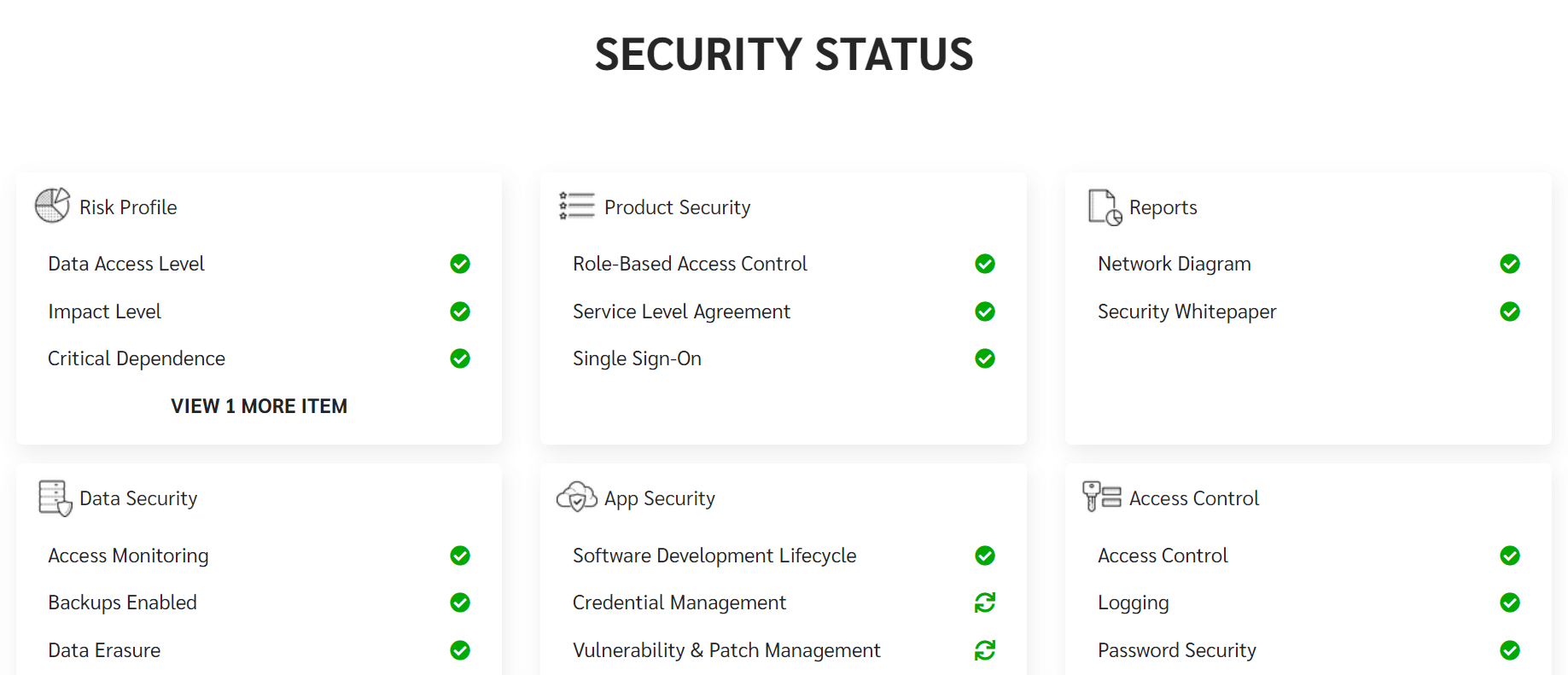Select Software Development Lifecycle item
Screen dimensions: 1568x675
point(714,556)
